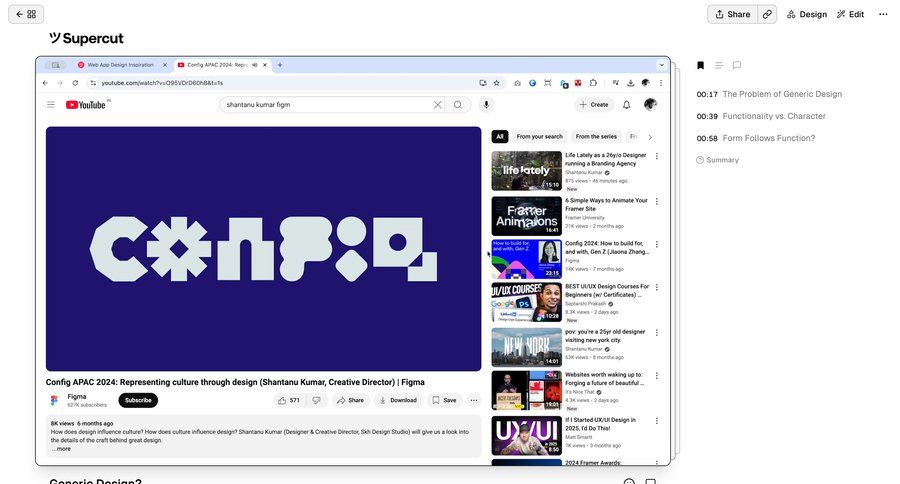Open the YouTube account avatar
The image size is (900, 484).
[x=650, y=104]
